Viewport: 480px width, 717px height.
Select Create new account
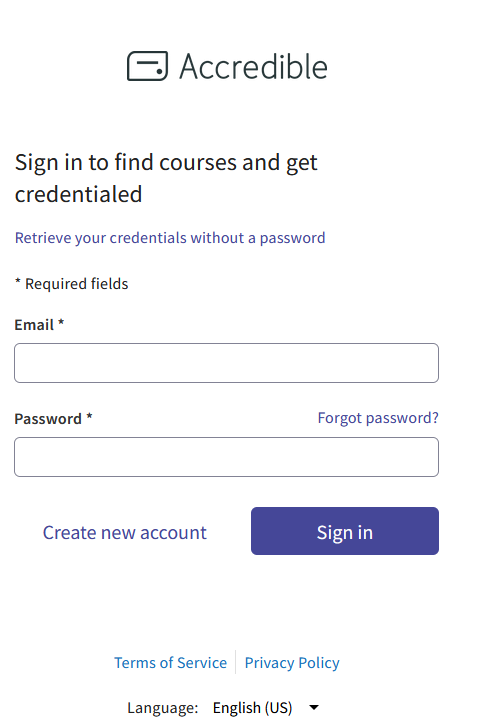point(125,533)
